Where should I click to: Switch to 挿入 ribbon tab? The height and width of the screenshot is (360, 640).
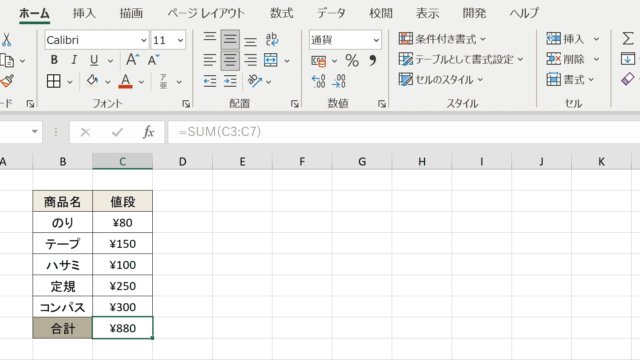click(x=84, y=13)
